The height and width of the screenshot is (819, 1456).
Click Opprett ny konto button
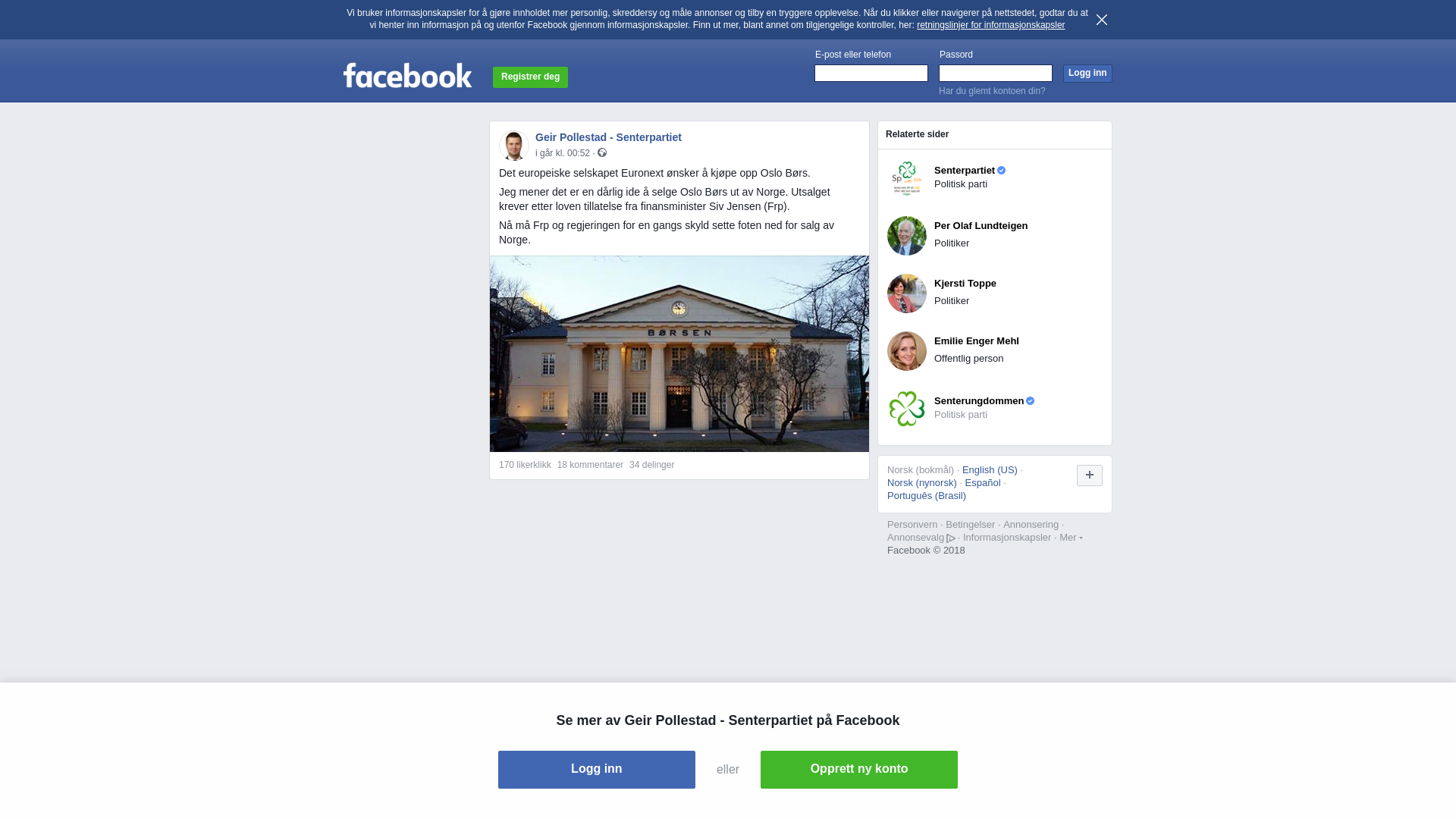(859, 770)
